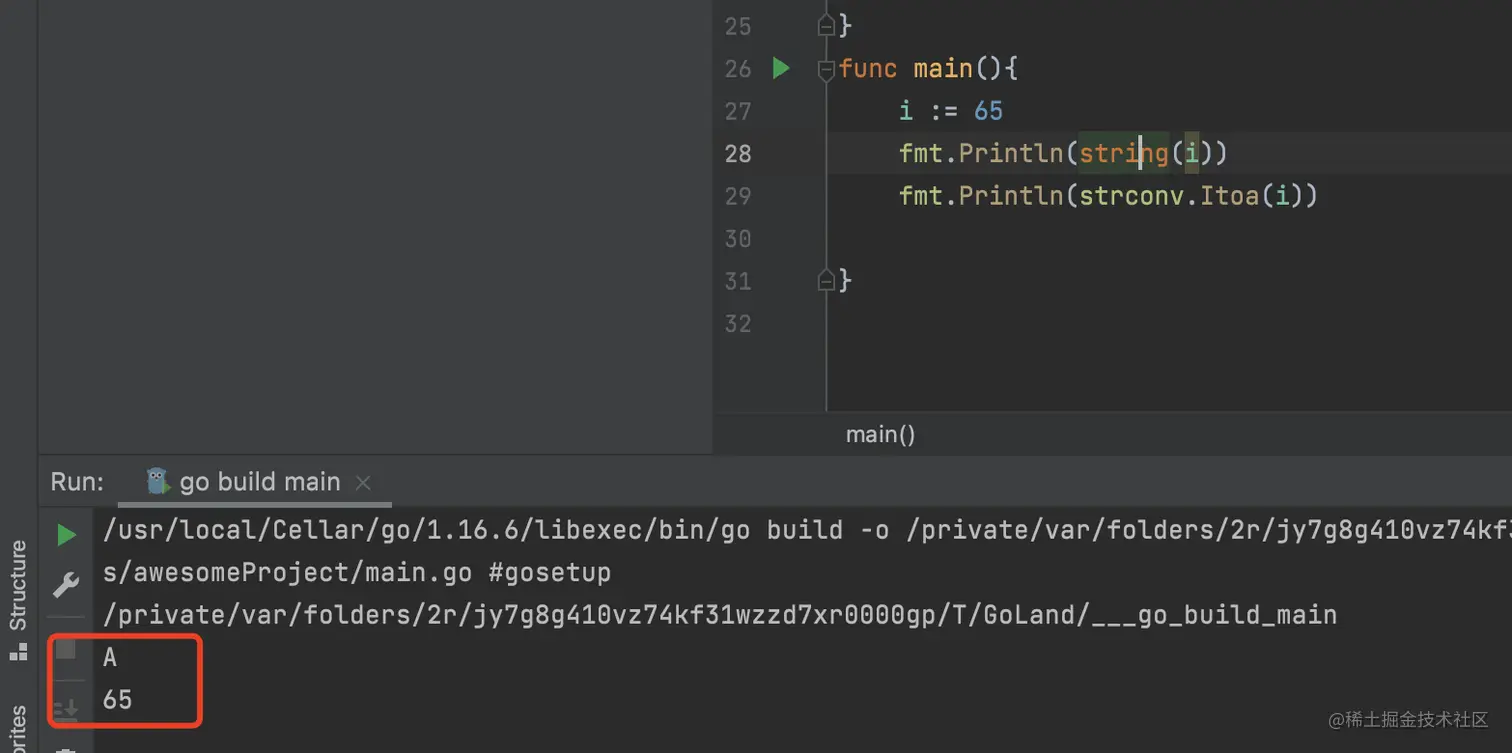1512x753 pixels.
Task: Close the go build main tab
Action: (363, 483)
